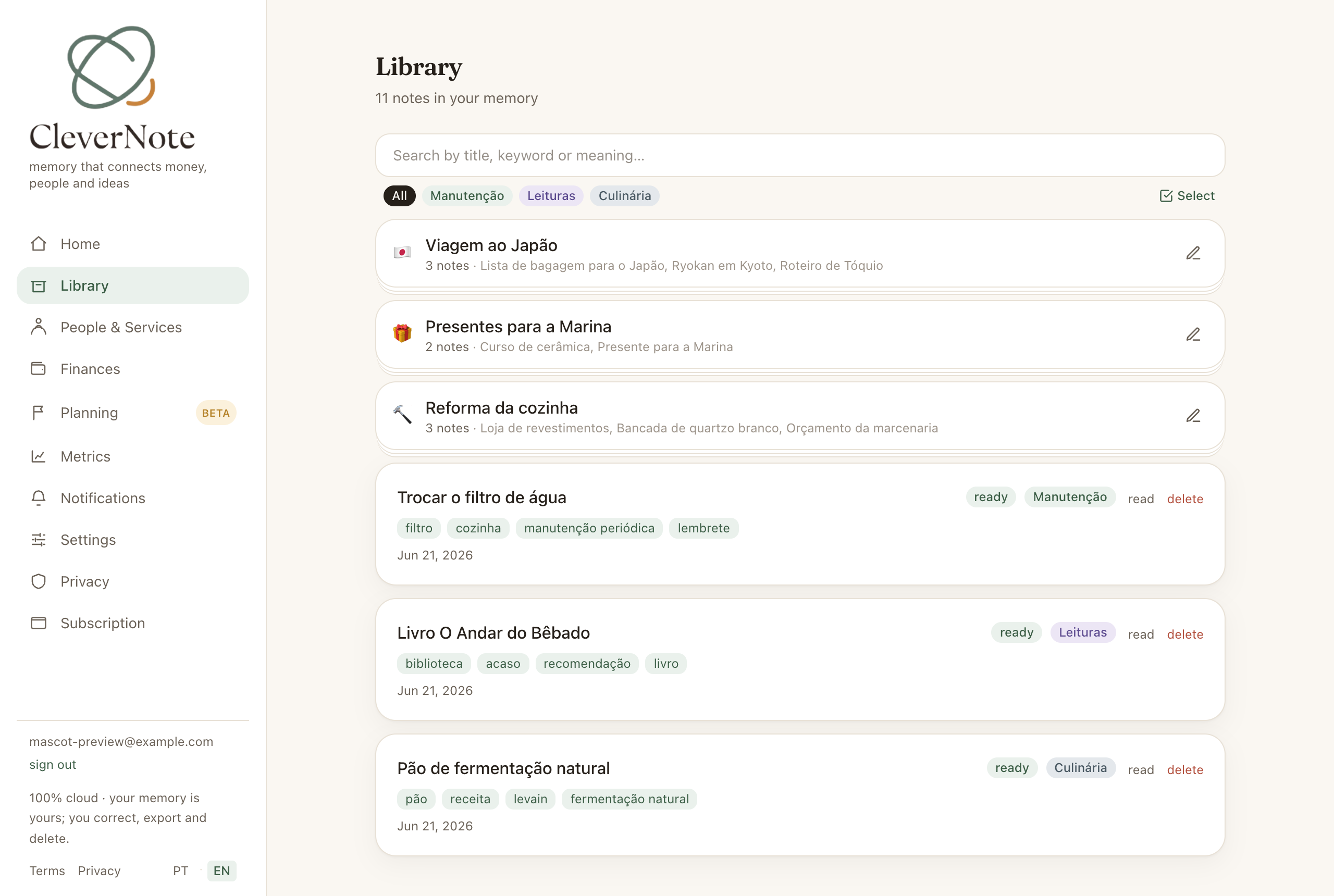This screenshot has width=1334, height=896.
Task: Open the People & Services section
Action: click(x=132, y=328)
